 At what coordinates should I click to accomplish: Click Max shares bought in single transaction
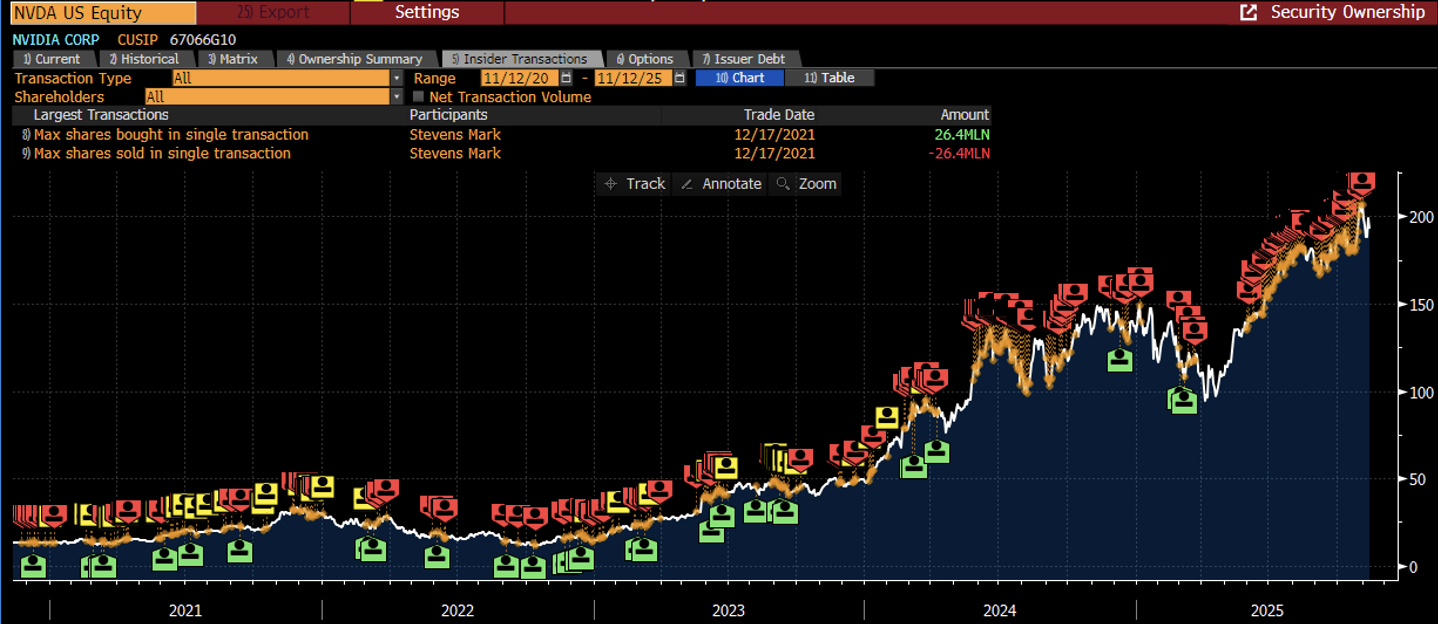(171, 135)
